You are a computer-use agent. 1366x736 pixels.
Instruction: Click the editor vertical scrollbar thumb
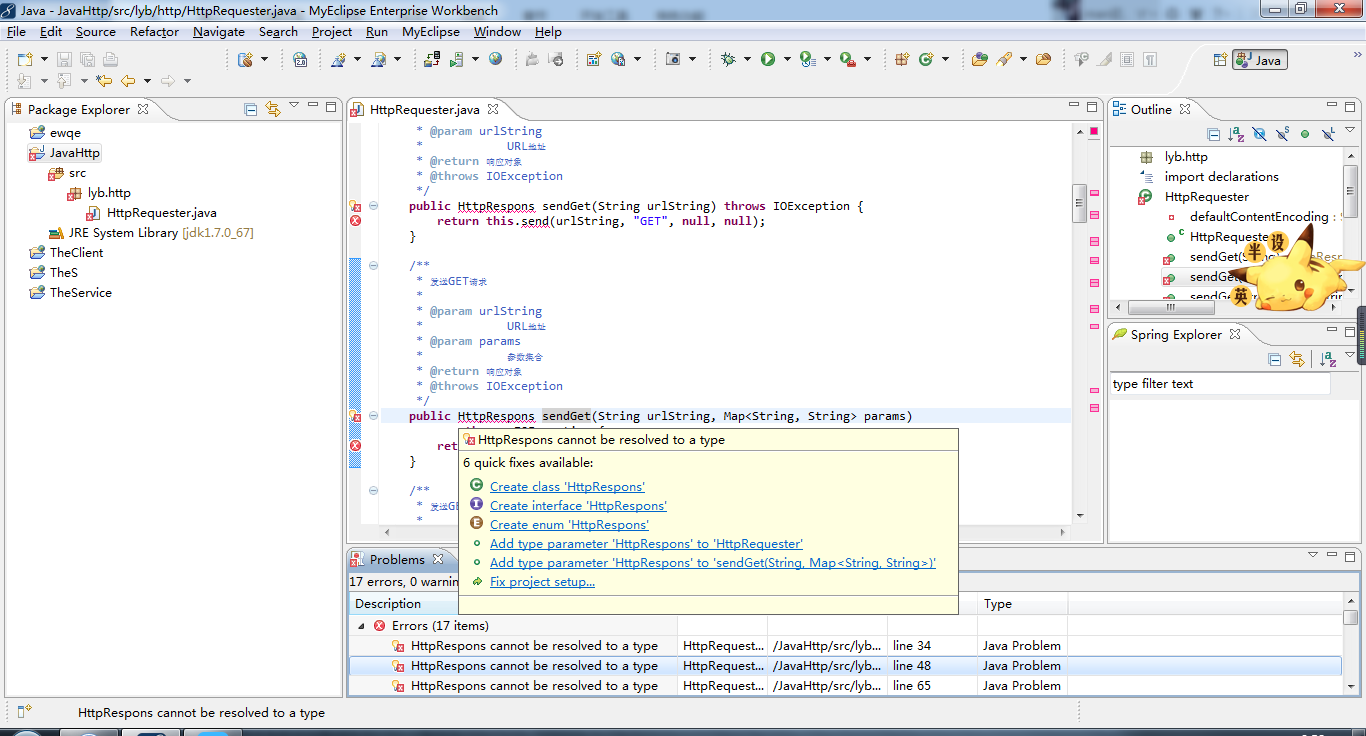coord(1079,203)
